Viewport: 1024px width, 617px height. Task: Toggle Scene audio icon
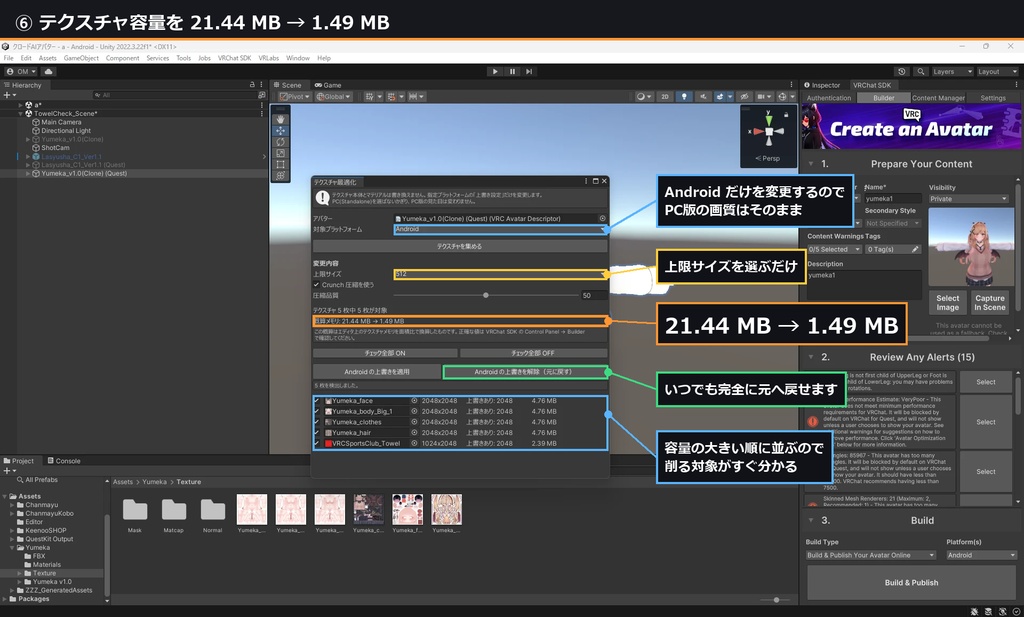[703, 96]
